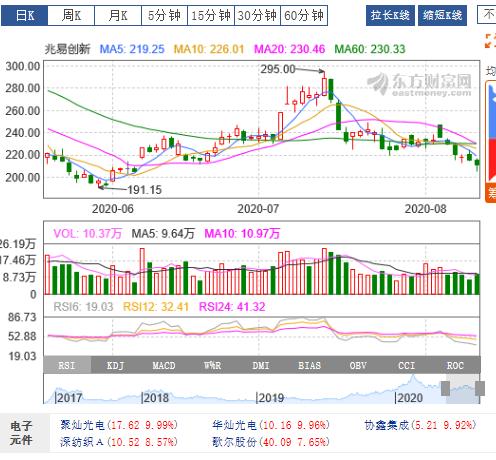Select the W%R indicator tab
Viewport: 496px width, 460px height.
[212, 365]
